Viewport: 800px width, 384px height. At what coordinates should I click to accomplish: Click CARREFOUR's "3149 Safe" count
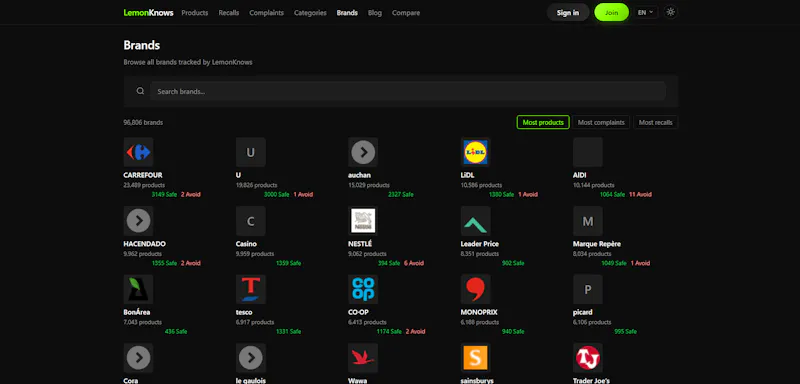[164, 194]
